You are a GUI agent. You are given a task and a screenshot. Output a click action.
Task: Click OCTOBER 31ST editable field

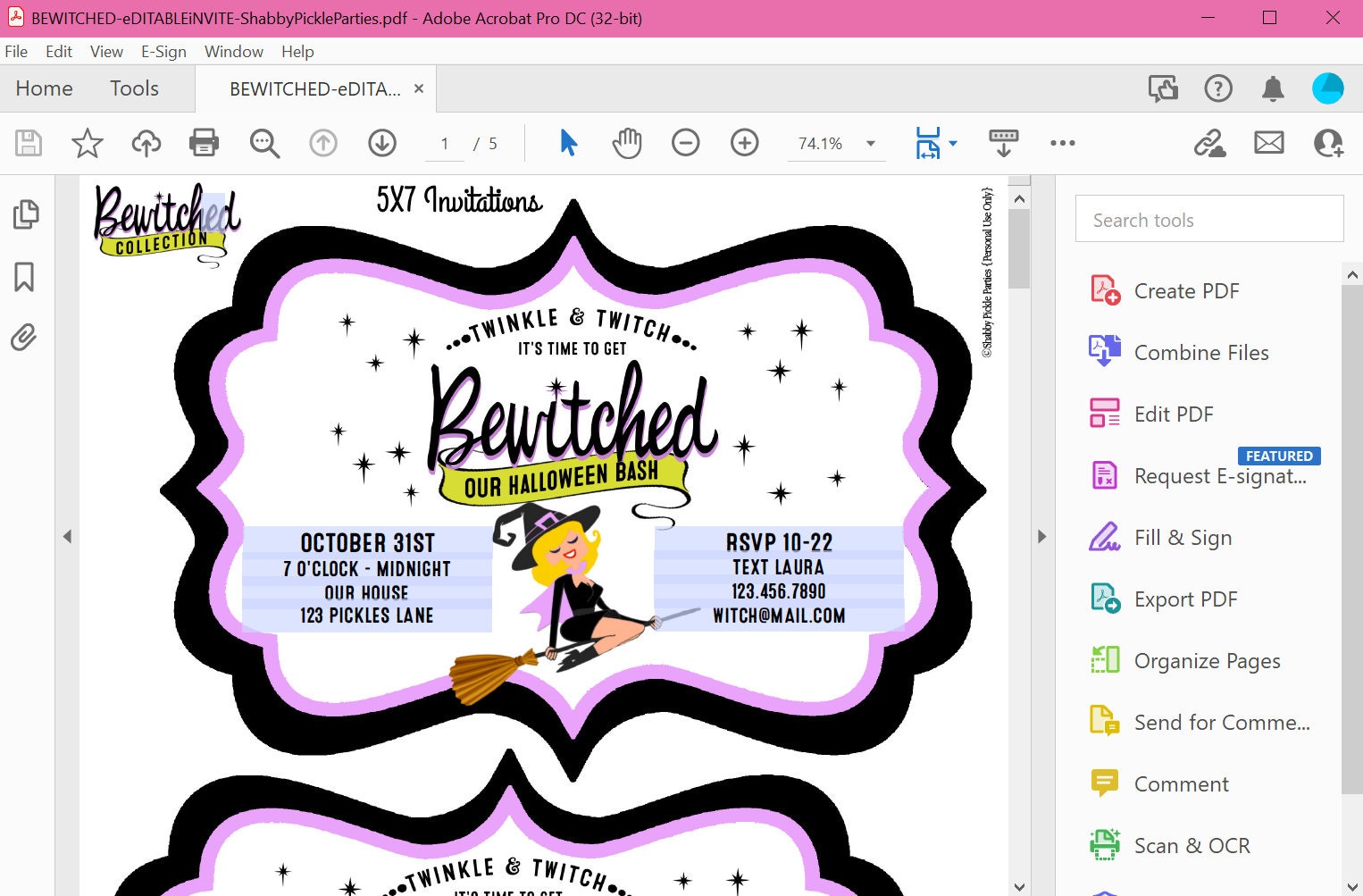click(367, 542)
